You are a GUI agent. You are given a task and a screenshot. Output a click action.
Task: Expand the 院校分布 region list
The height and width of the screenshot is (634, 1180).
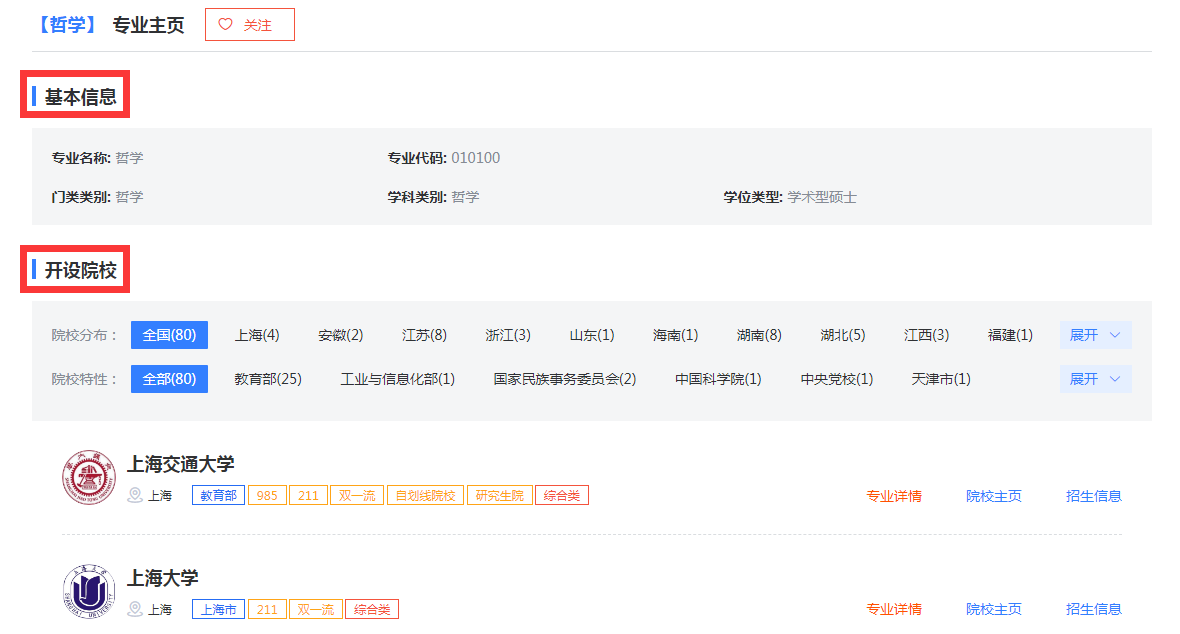[1095, 335]
